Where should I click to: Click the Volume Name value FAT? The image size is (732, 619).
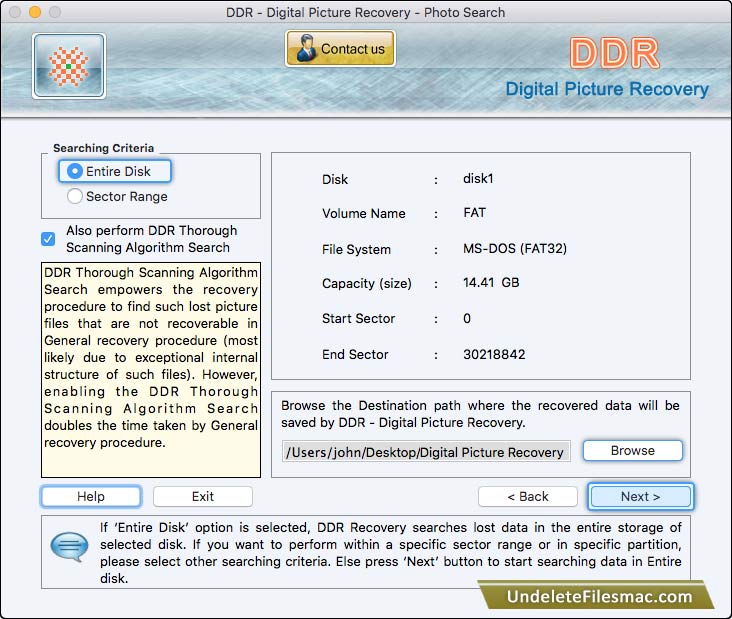tap(474, 213)
